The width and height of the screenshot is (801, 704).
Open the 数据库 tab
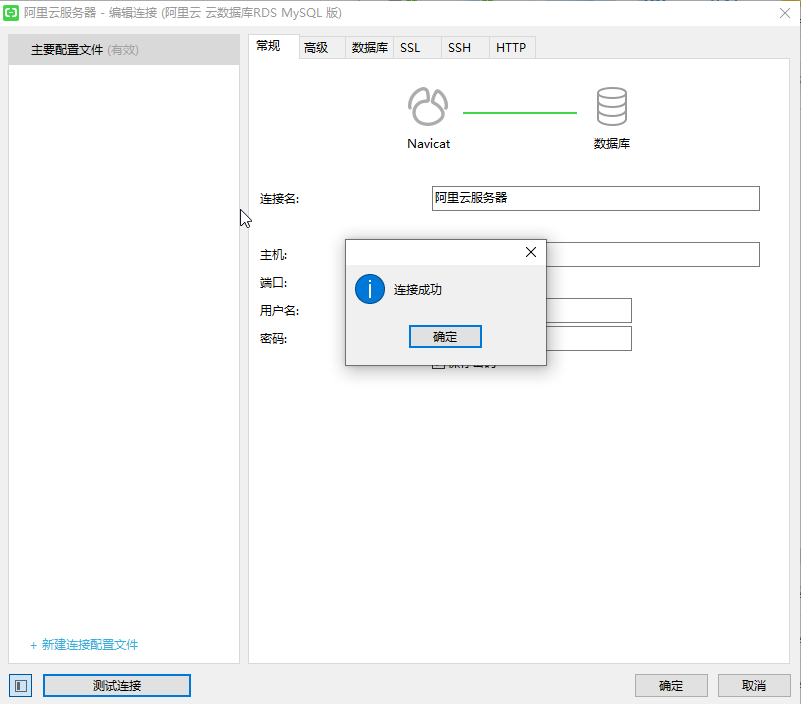370,48
